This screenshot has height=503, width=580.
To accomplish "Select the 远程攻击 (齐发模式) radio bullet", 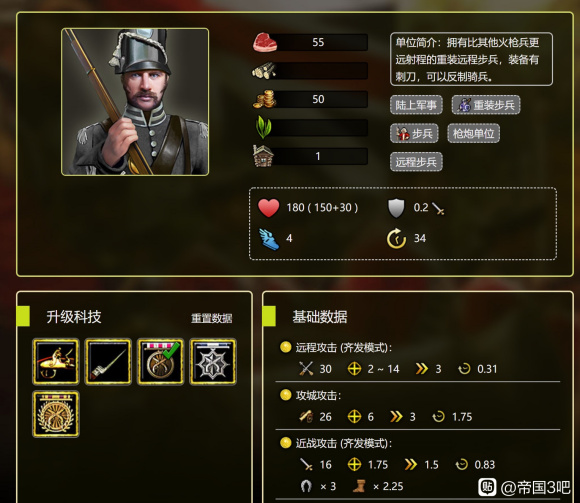I will 286,347.
